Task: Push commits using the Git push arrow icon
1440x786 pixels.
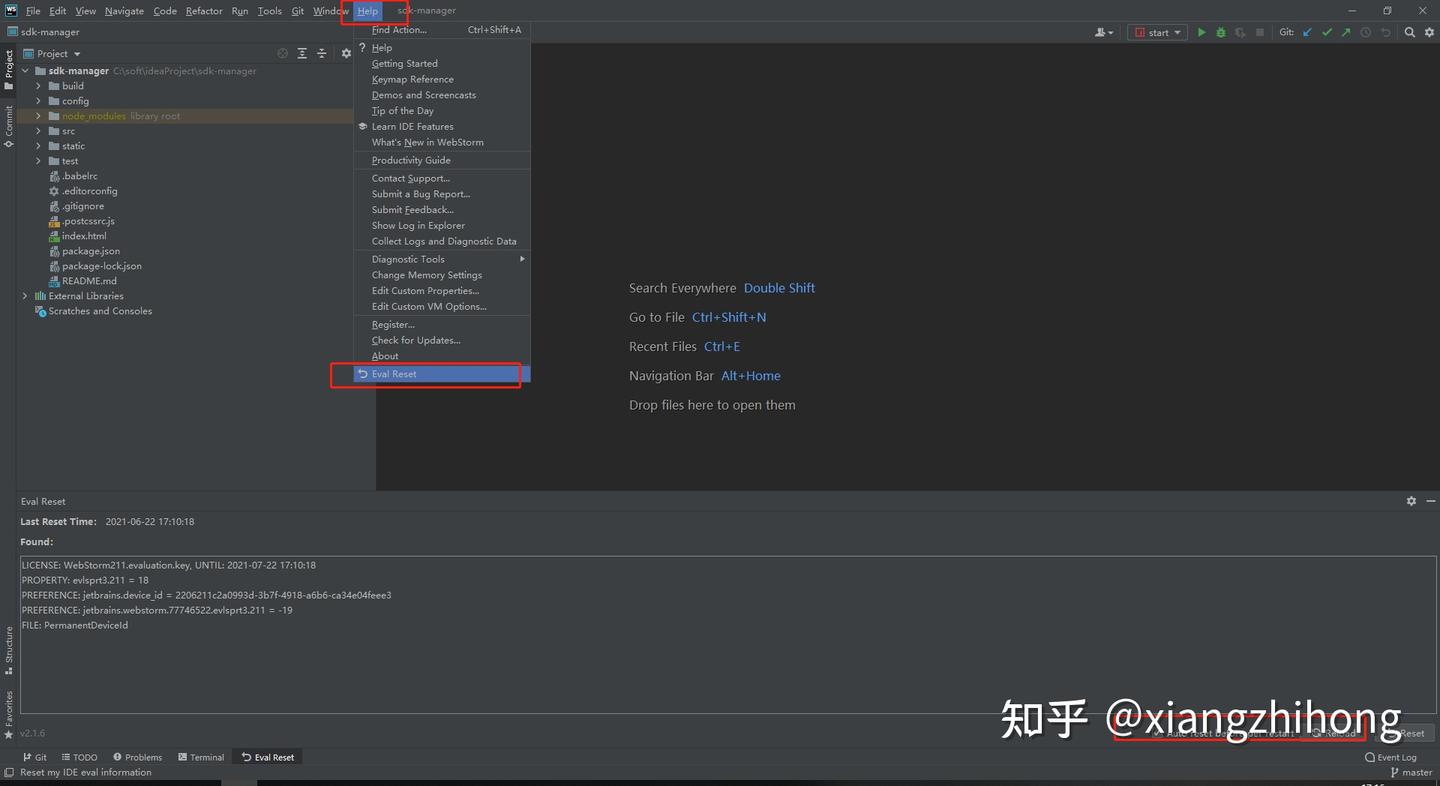Action: coord(1346,32)
